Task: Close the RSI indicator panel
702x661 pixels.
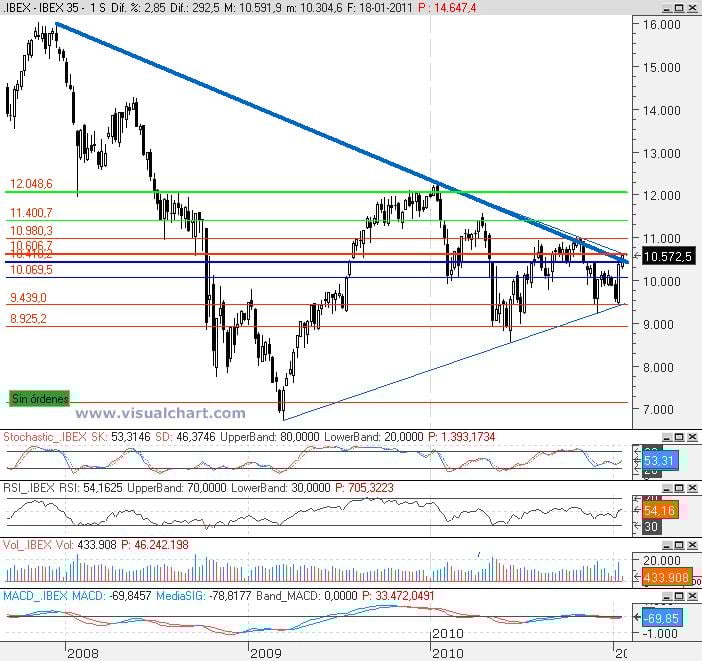Action: pos(692,487)
